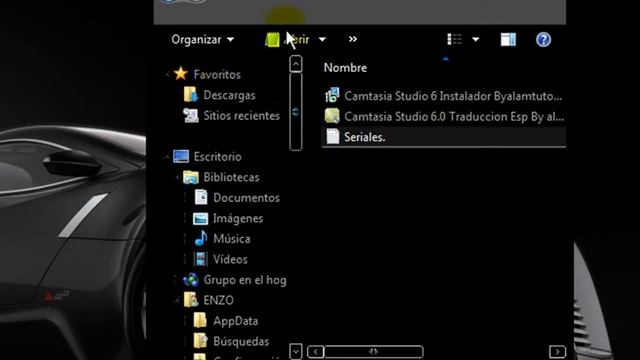Image resolution: width=640 pixels, height=360 pixels.
Task: Open the blue help icon
Action: [x=543, y=40]
